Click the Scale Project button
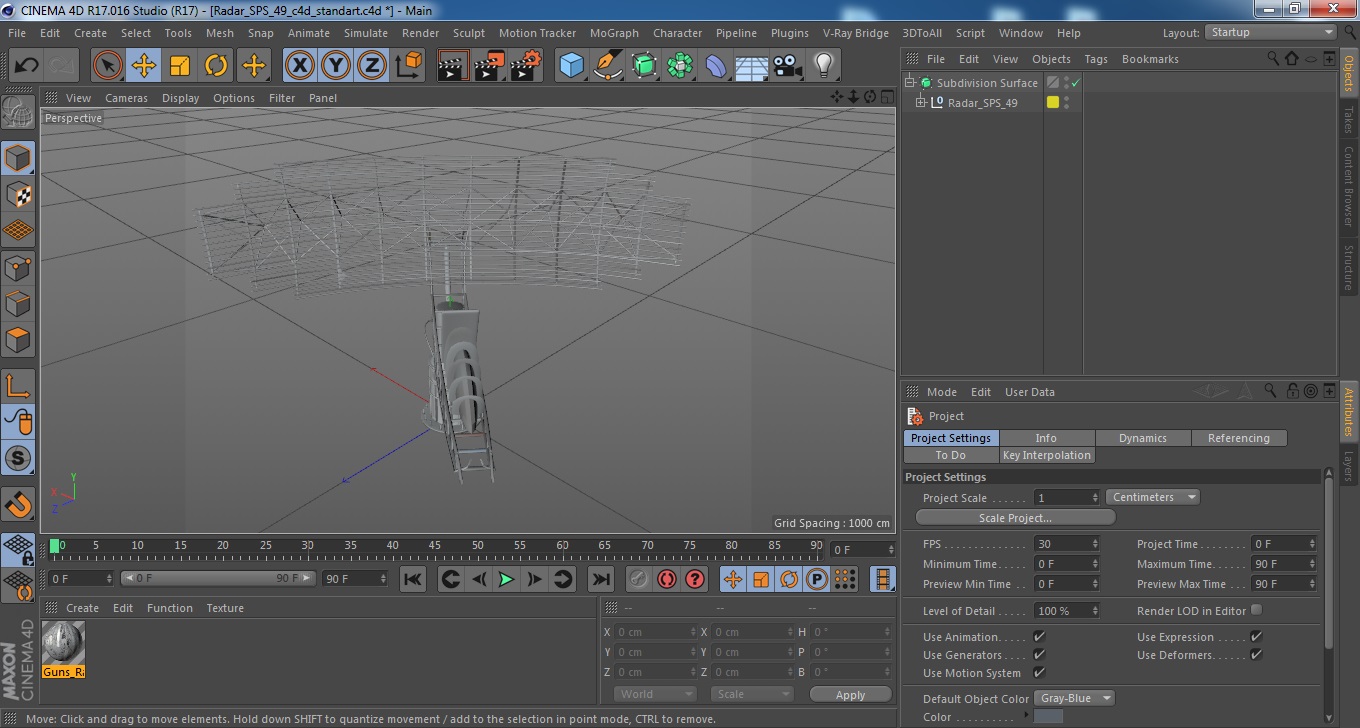 (x=1015, y=518)
